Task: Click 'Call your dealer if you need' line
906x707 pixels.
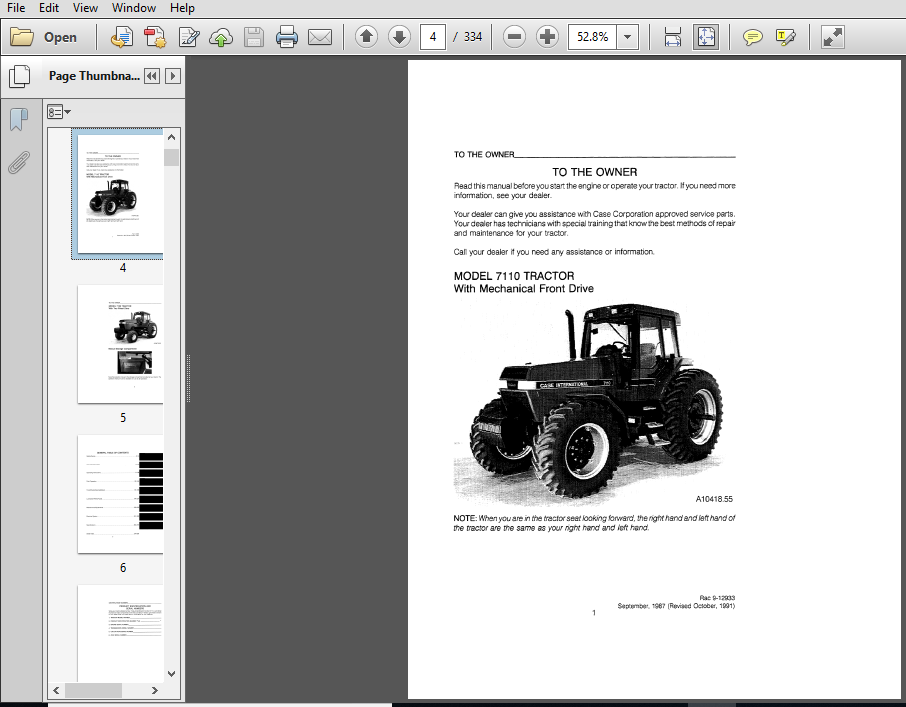Action: [x=554, y=252]
